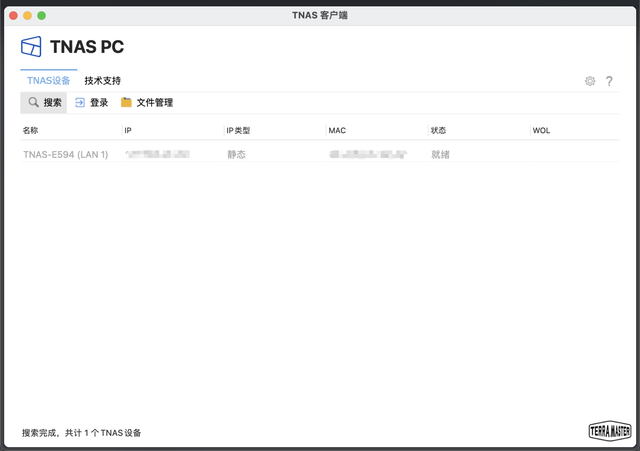
Task: Click the 登录 button label
Action: pos(99,102)
